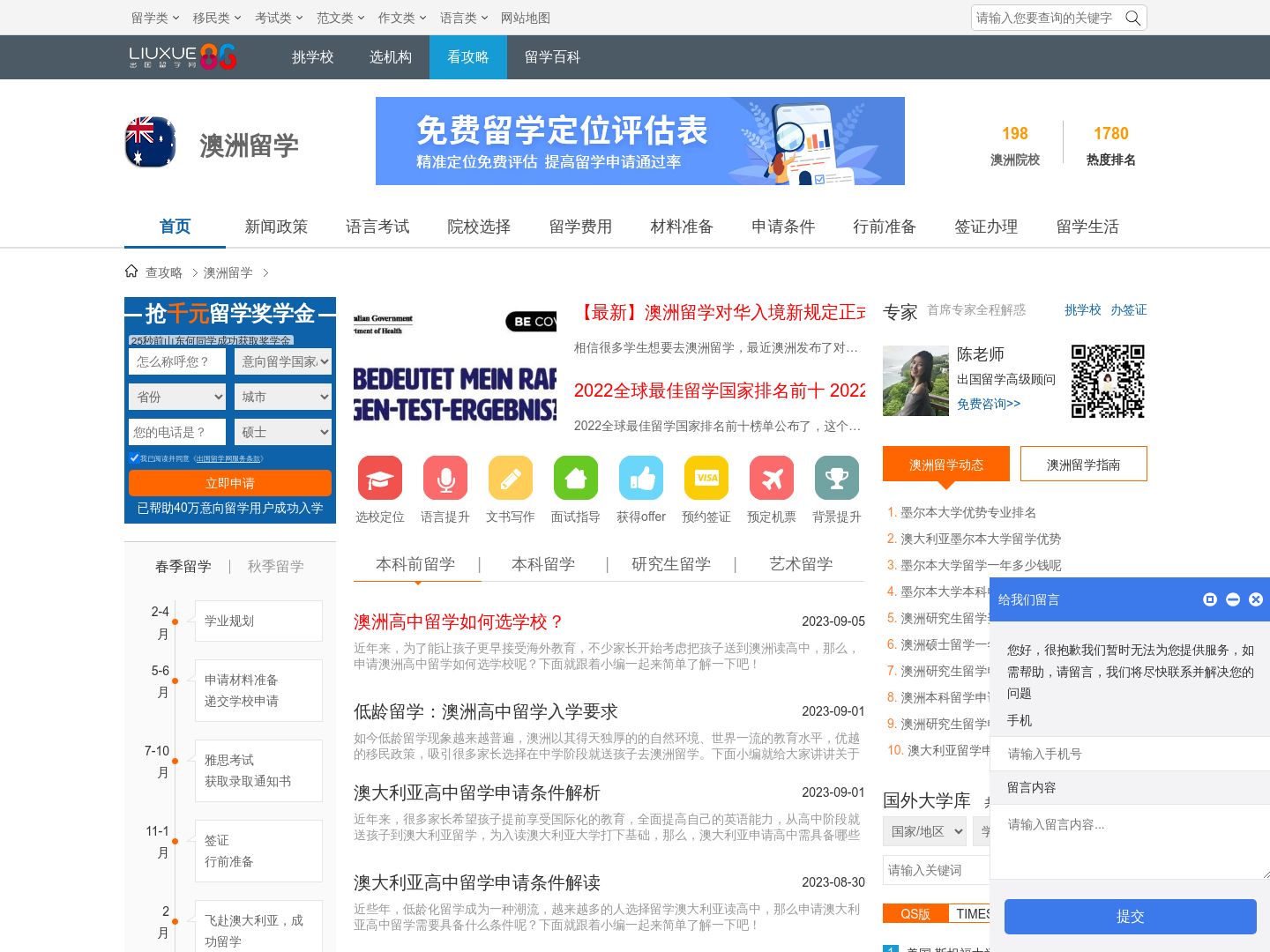
Task: Switch to the 新闻政策 tab
Action: pos(276,227)
